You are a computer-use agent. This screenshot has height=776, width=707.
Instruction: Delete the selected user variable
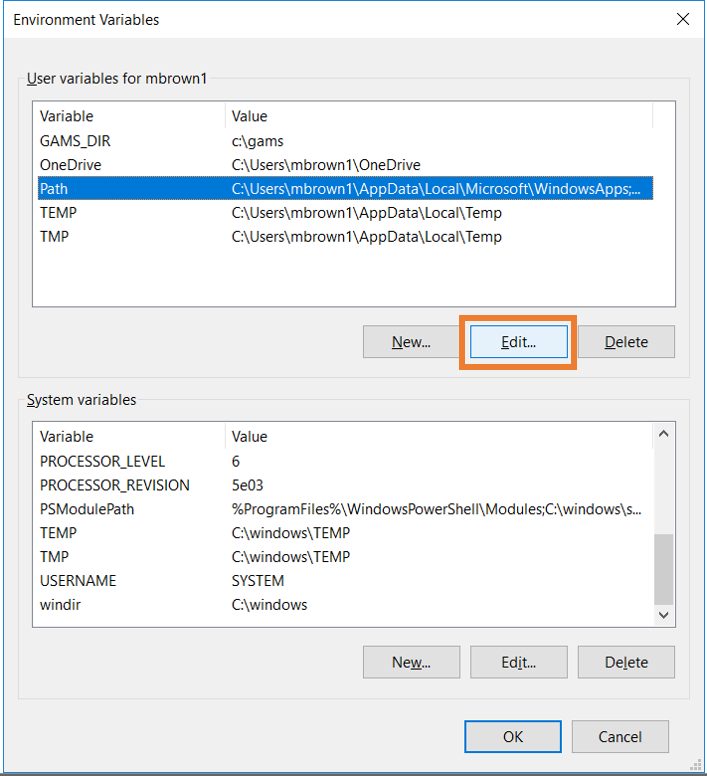pos(626,342)
